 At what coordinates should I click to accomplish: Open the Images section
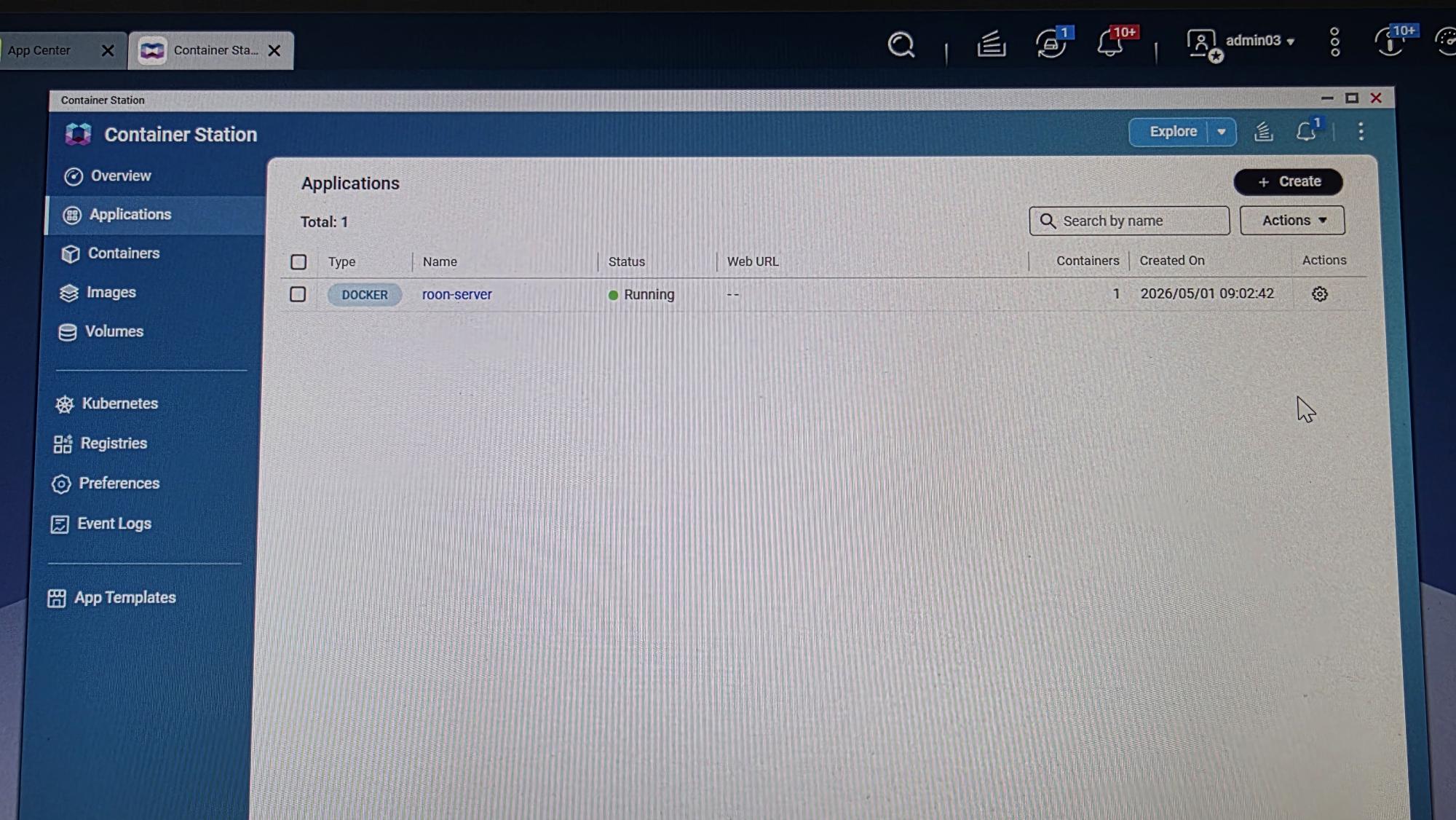point(111,293)
